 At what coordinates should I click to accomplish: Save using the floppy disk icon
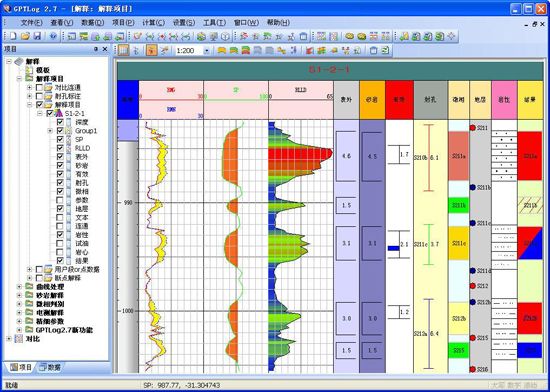[37, 36]
